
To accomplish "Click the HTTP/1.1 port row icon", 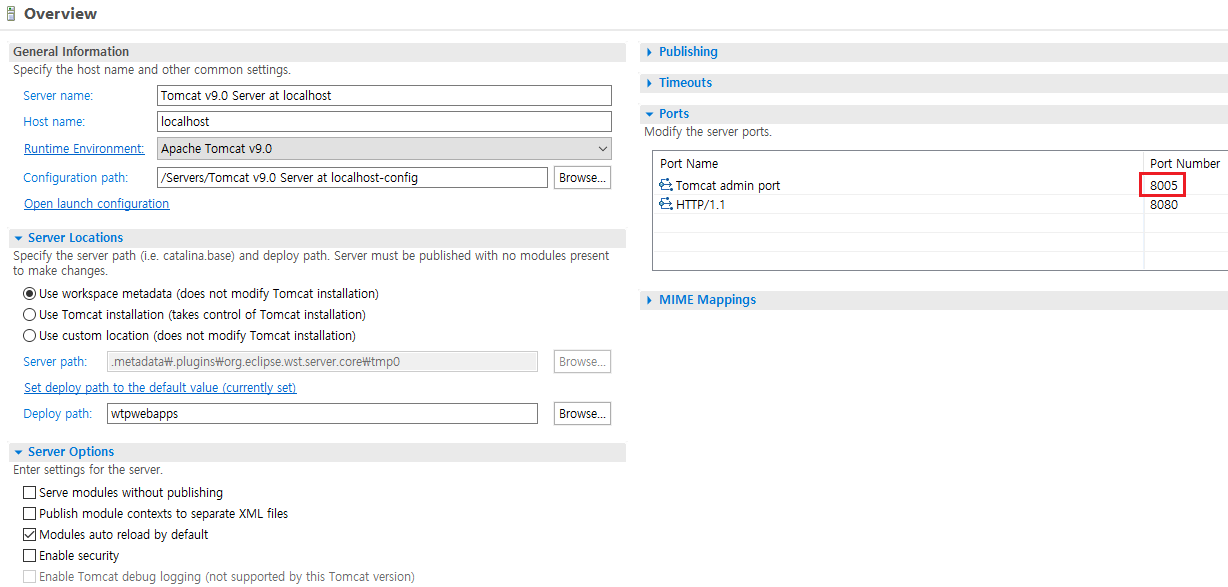I will 666,204.
